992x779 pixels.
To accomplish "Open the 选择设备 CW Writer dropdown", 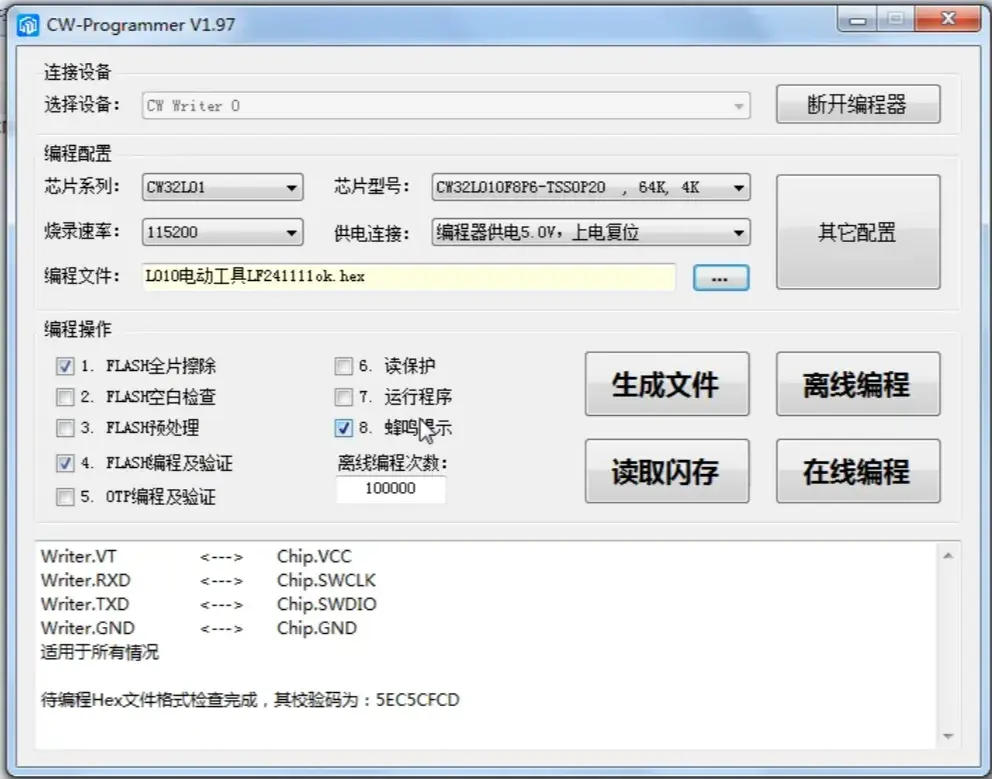I will pyautogui.click(x=446, y=106).
